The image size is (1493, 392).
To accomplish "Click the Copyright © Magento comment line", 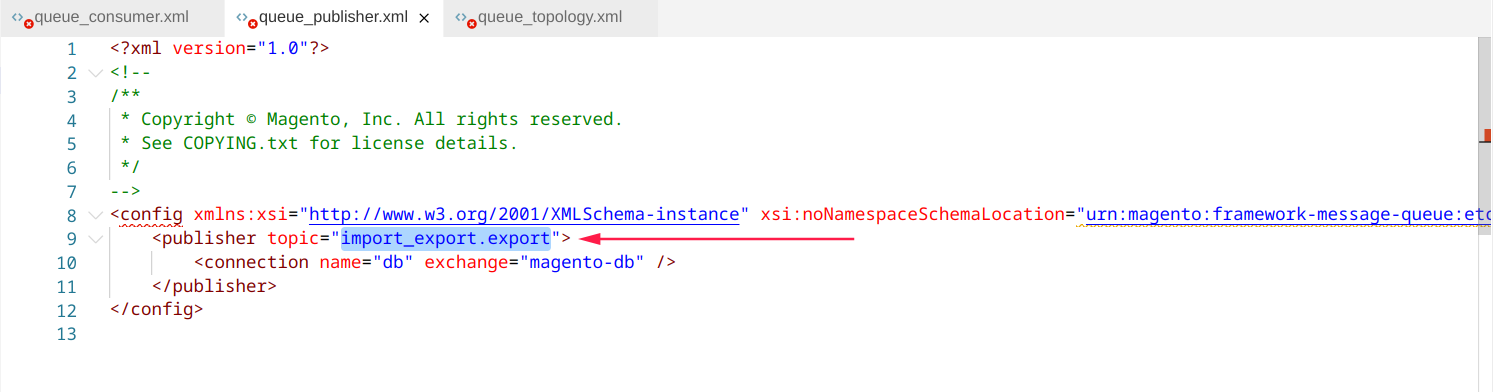I will (x=371, y=119).
